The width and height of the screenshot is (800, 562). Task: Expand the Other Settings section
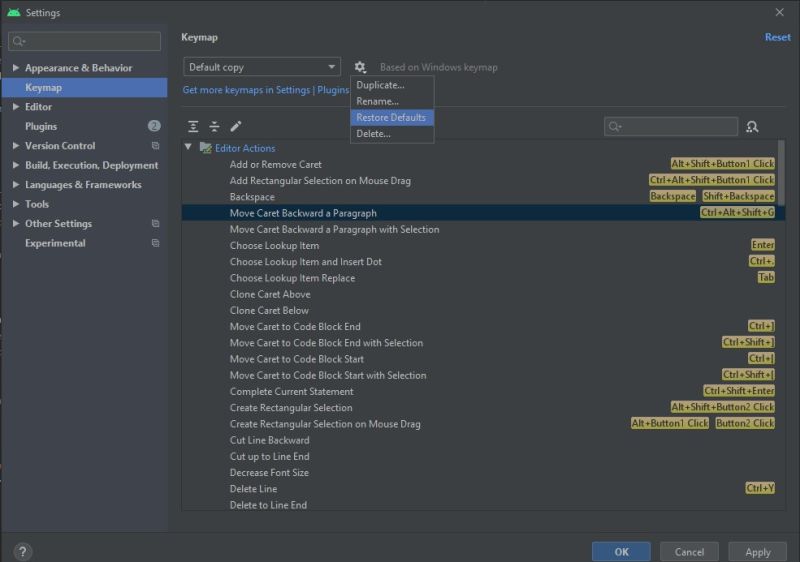(x=16, y=223)
